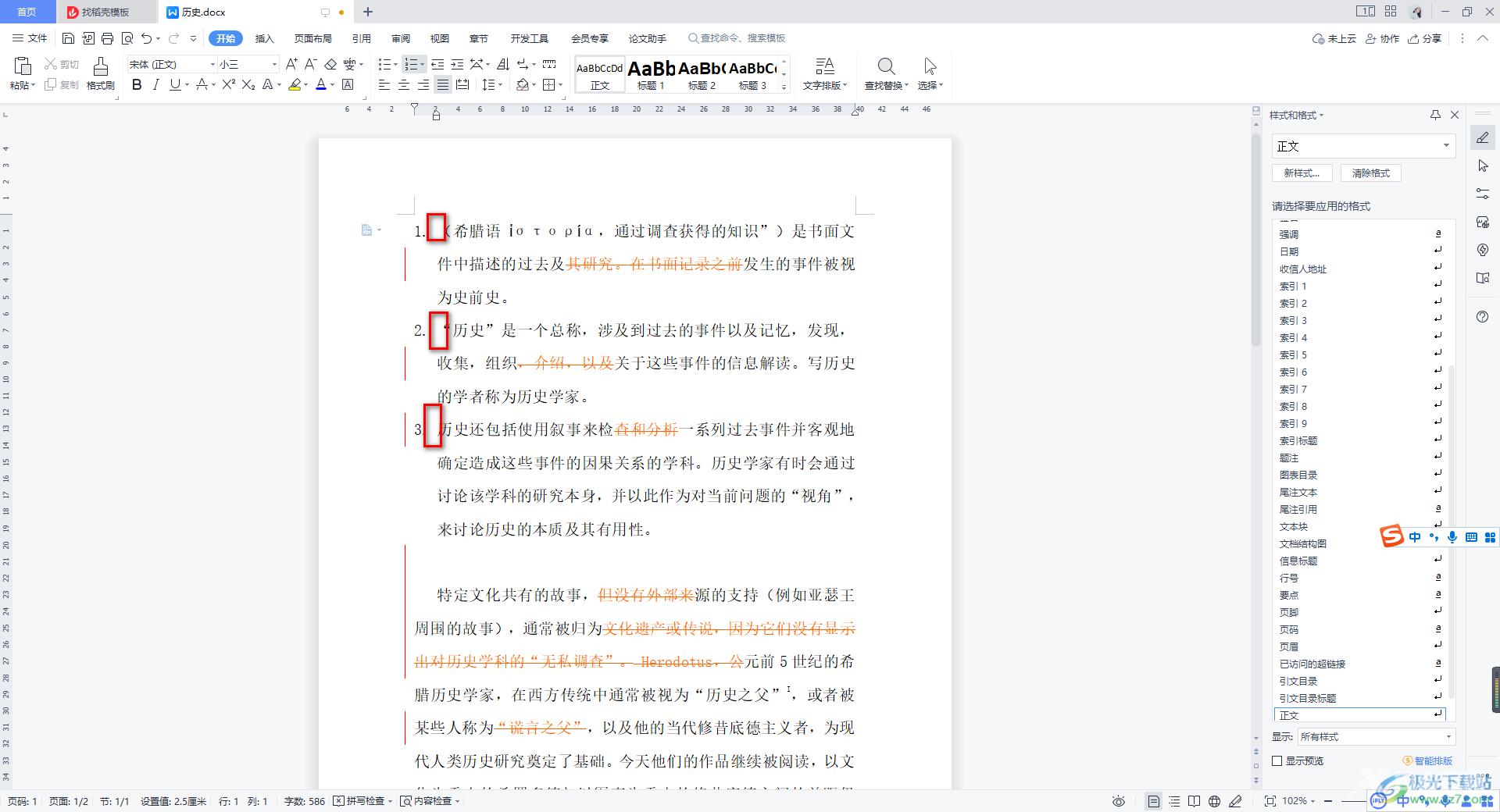Expand the bullet list dropdown arrow
This screenshot has width=1500, height=812.
(395, 64)
